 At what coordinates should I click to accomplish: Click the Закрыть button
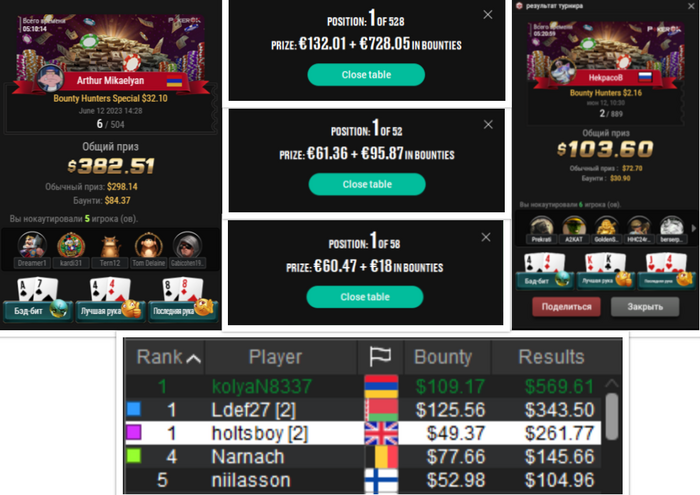point(645,307)
